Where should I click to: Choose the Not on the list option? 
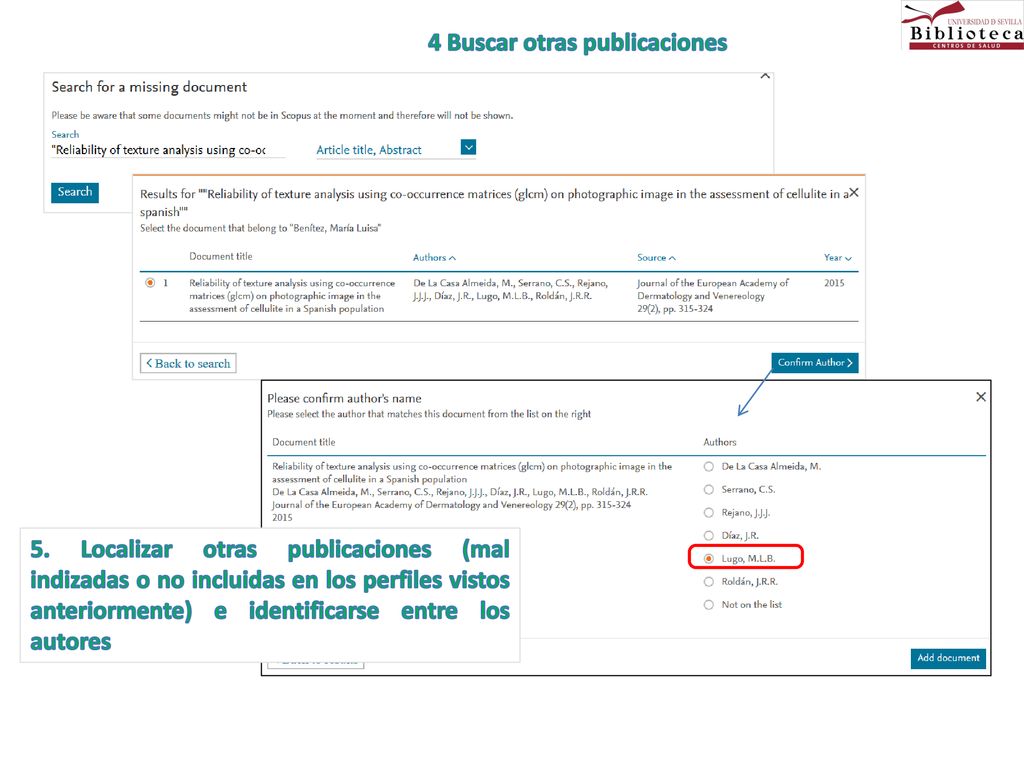(x=709, y=605)
